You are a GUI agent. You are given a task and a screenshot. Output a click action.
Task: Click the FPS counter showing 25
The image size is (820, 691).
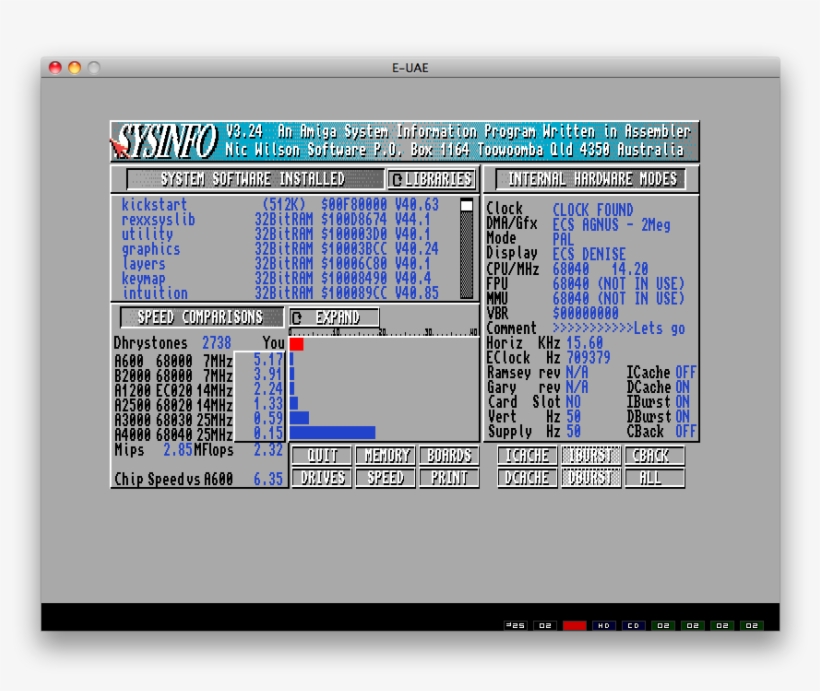click(515, 625)
